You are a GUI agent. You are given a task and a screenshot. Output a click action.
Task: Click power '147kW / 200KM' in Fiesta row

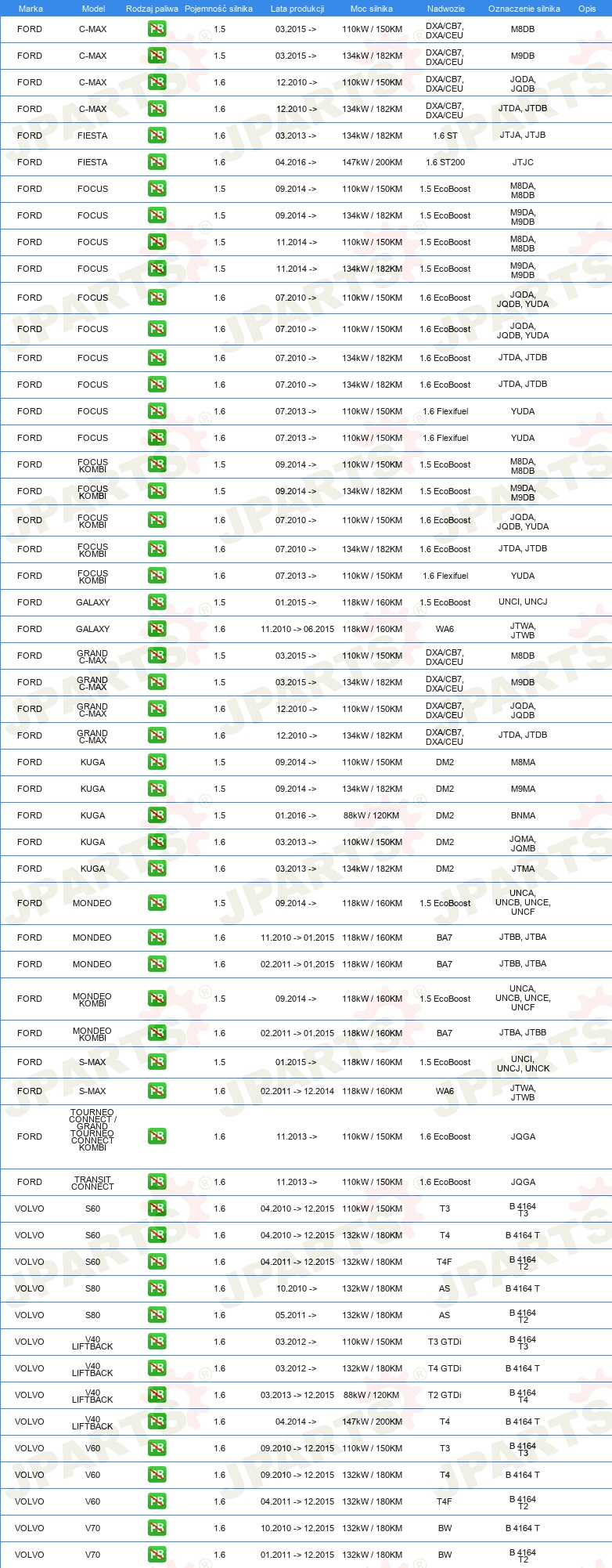click(372, 162)
